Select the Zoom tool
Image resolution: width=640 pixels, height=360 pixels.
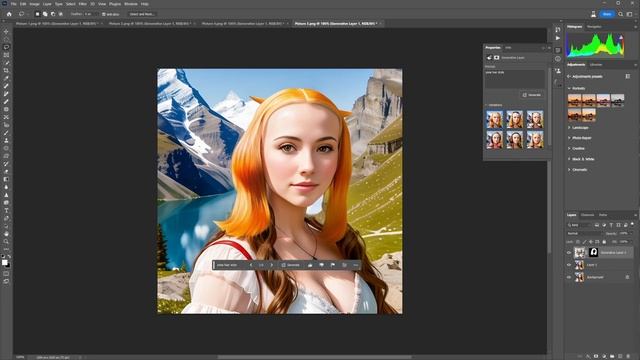pos(6,242)
